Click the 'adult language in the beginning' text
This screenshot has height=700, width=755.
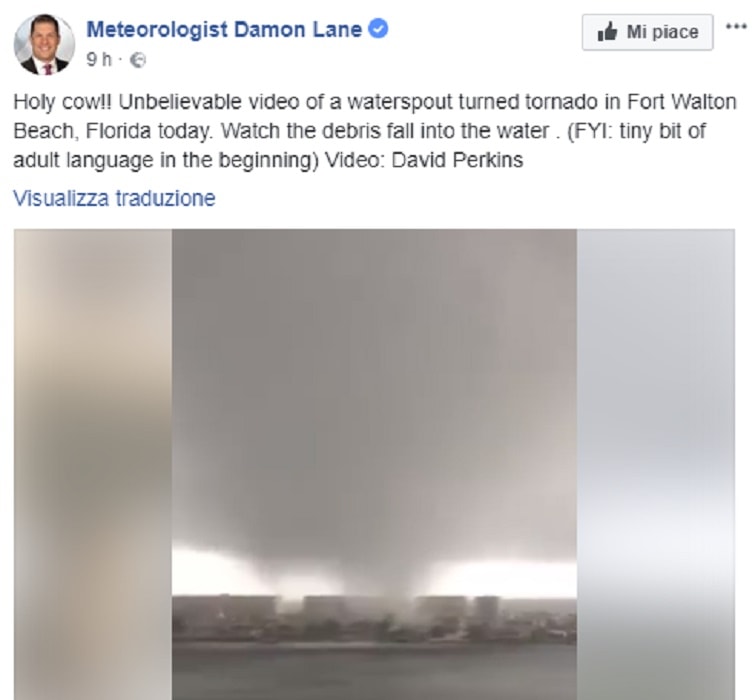(x=163, y=160)
